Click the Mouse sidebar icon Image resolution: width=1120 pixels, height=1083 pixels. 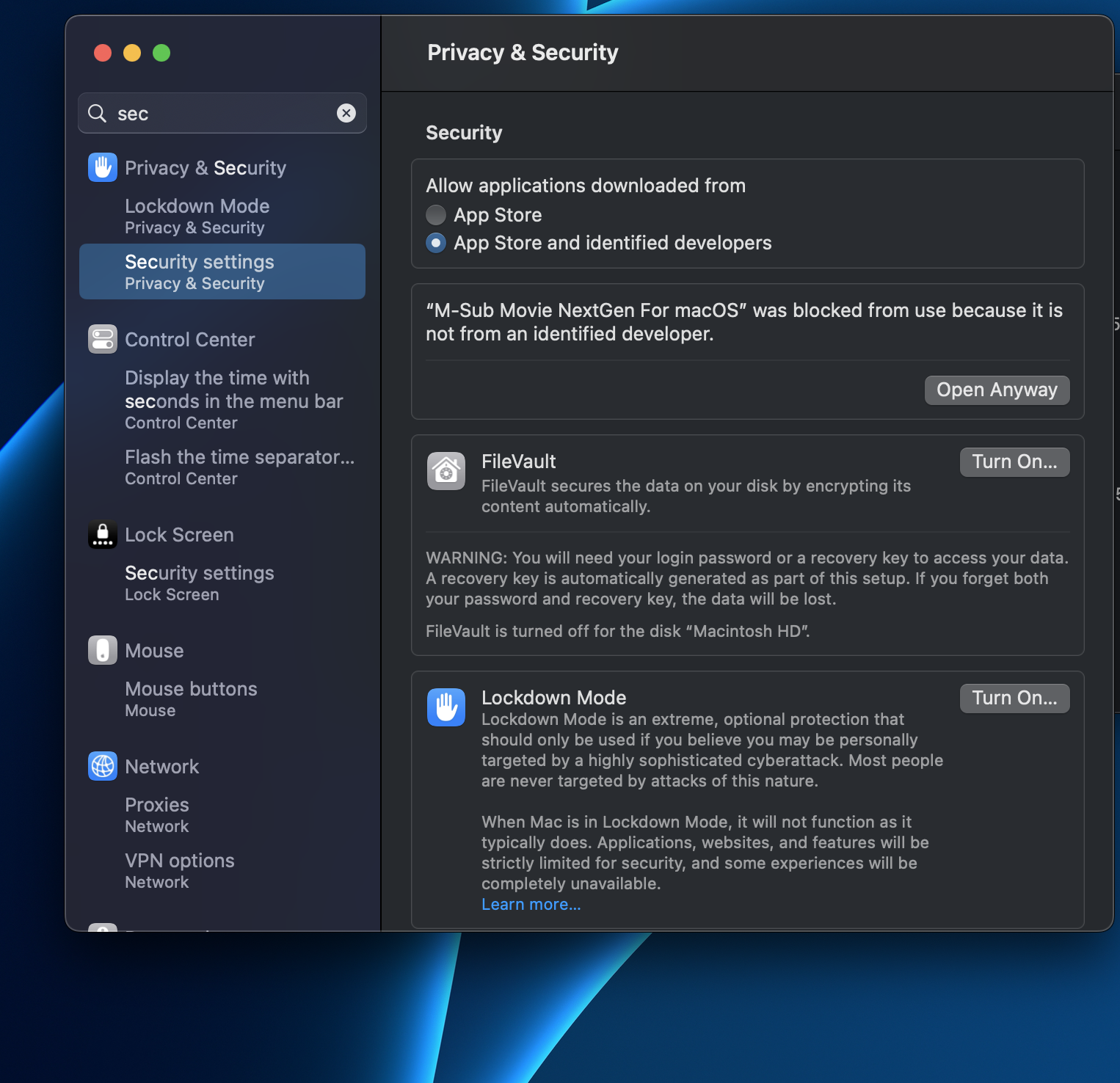[x=103, y=650]
